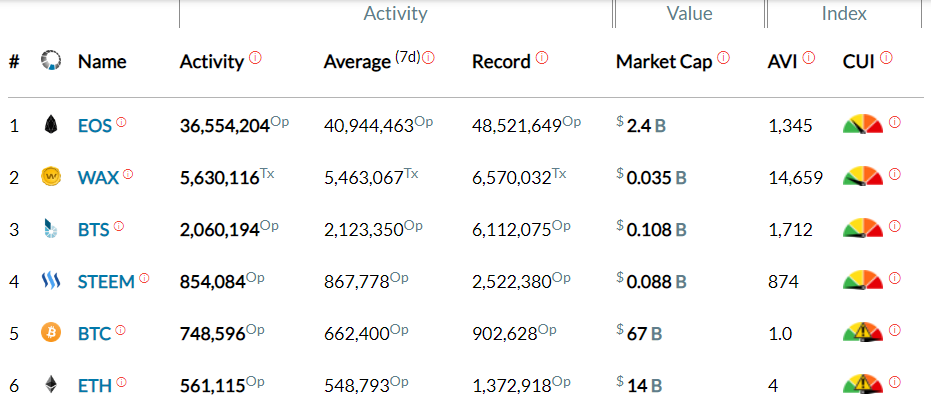The image size is (931, 407).
Task: Click the circular logo column header icon
Action: point(51,61)
